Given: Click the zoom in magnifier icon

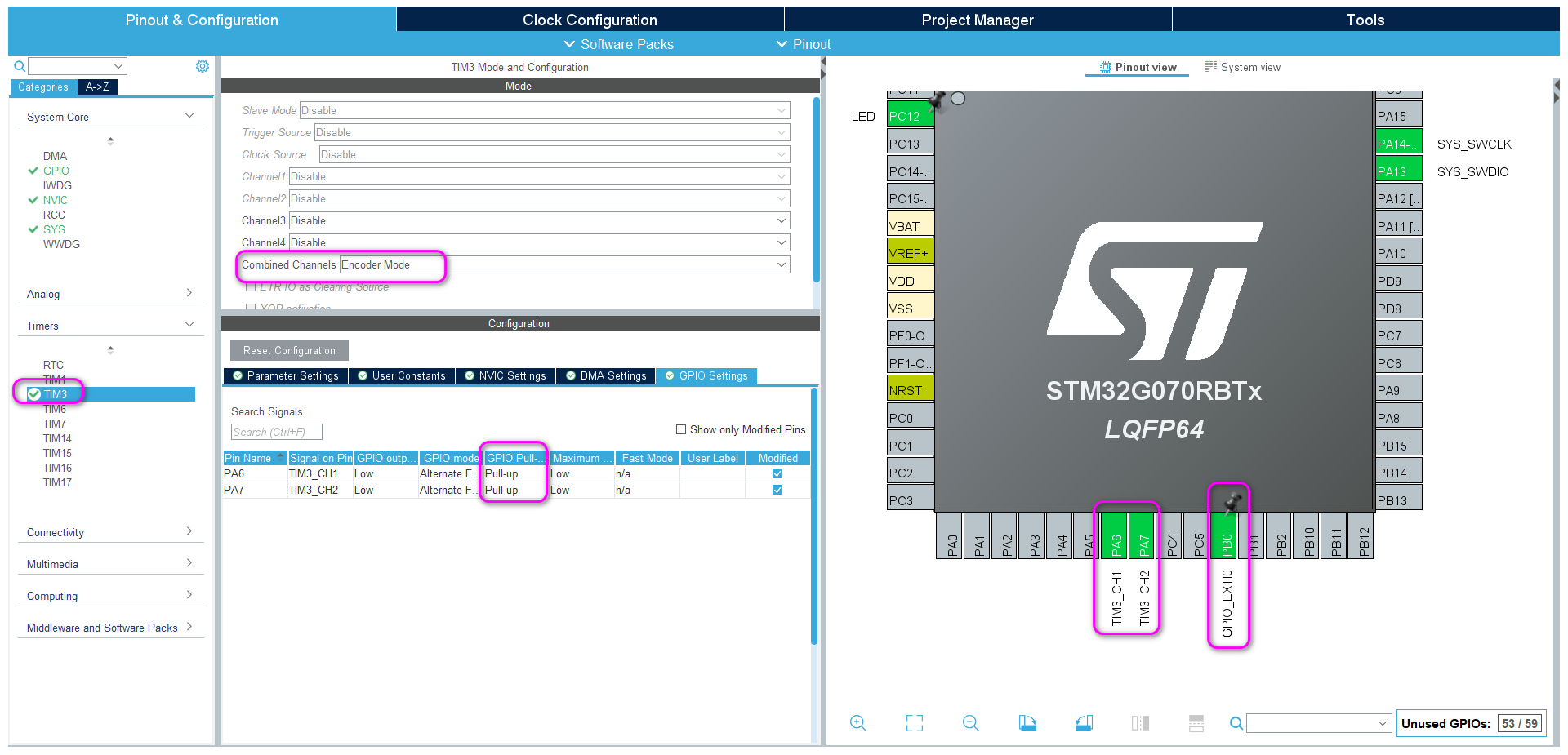Looking at the screenshot, I should click(x=857, y=723).
